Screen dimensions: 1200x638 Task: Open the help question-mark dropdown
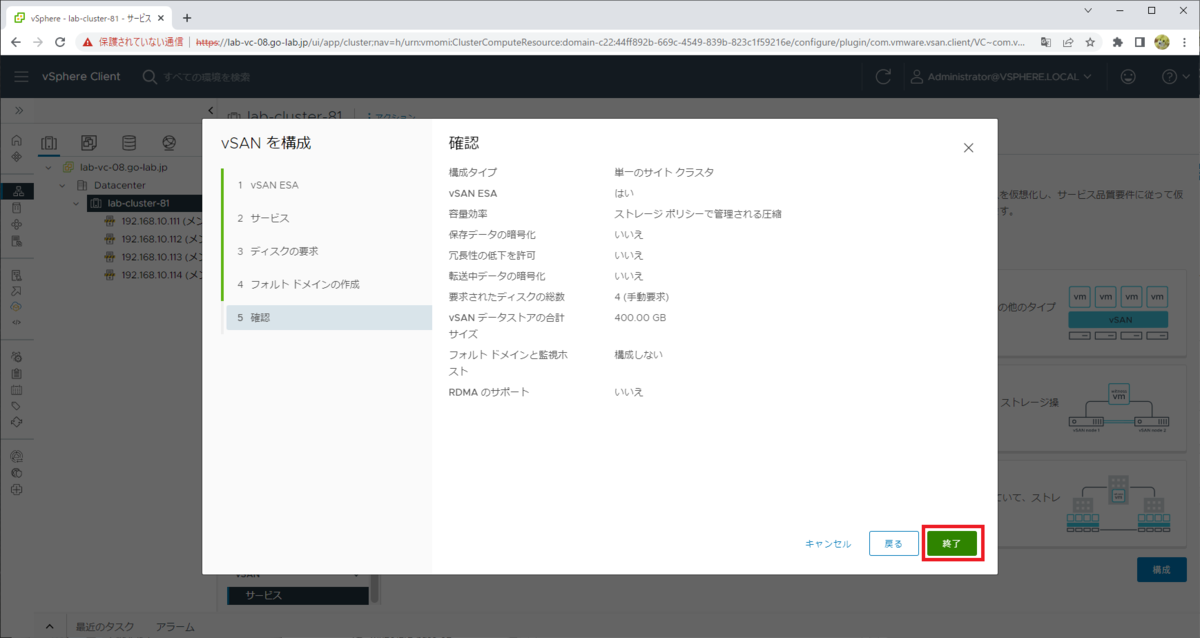tap(1174, 77)
